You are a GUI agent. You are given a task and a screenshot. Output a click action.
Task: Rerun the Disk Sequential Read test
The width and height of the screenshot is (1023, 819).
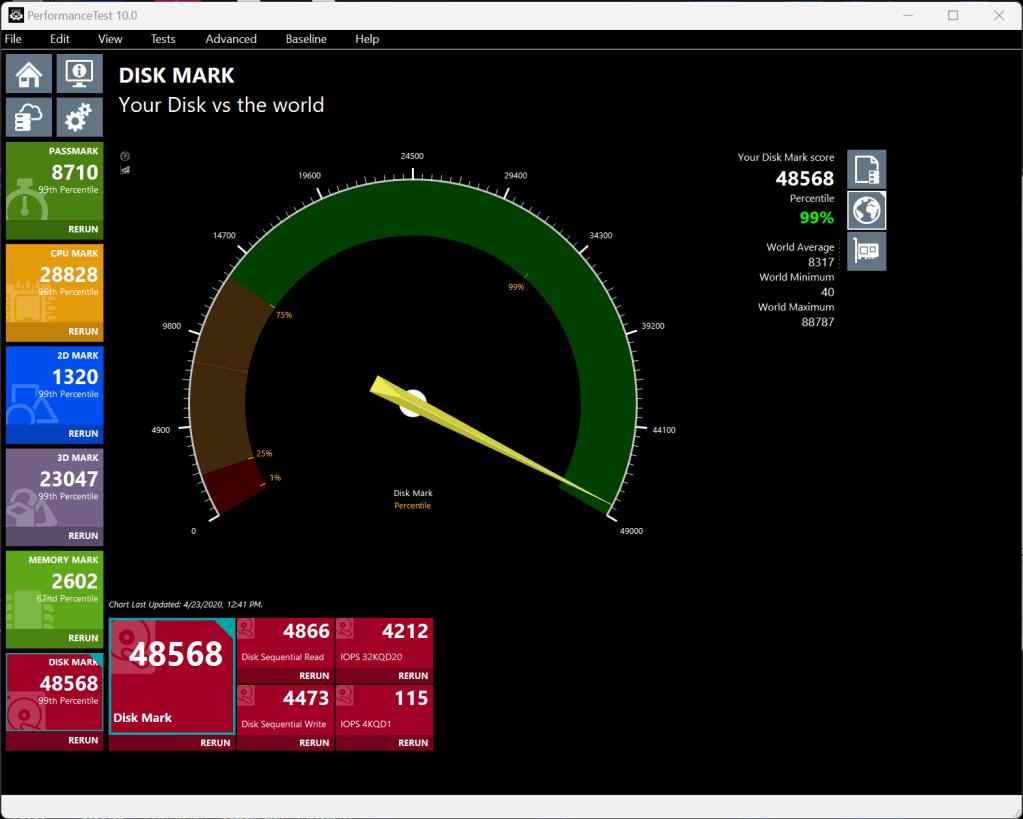pyautogui.click(x=314, y=676)
